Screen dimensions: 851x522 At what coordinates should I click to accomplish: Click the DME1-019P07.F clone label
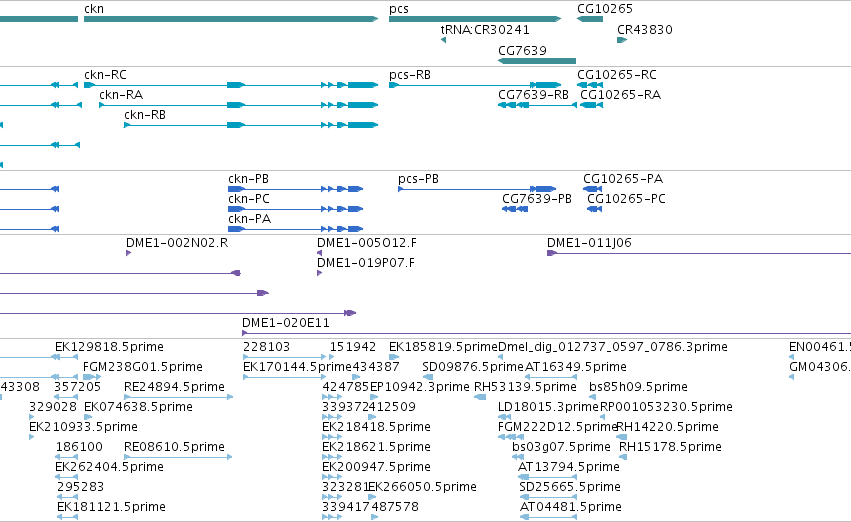[366, 263]
